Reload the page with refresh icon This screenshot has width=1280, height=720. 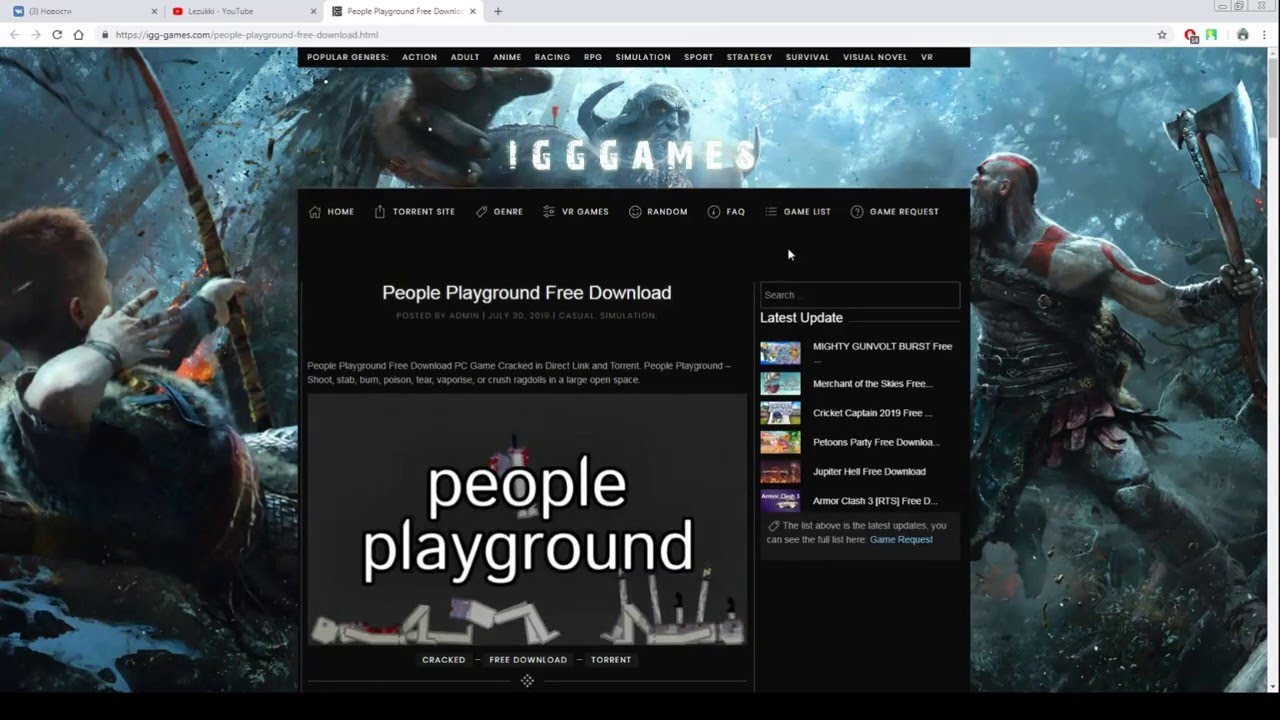(57, 34)
